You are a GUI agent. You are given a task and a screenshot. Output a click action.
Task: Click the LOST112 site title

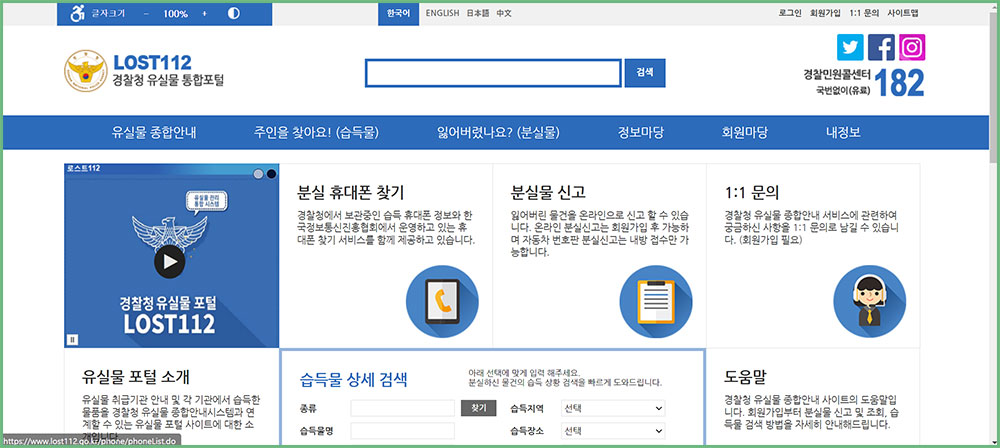point(152,63)
